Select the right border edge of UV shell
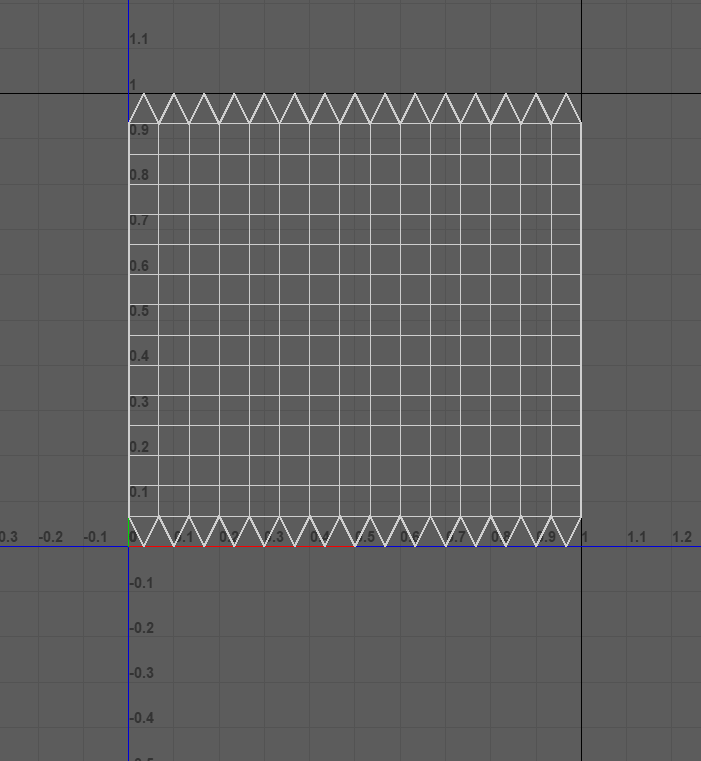This screenshot has height=761, width=701. click(582, 320)
